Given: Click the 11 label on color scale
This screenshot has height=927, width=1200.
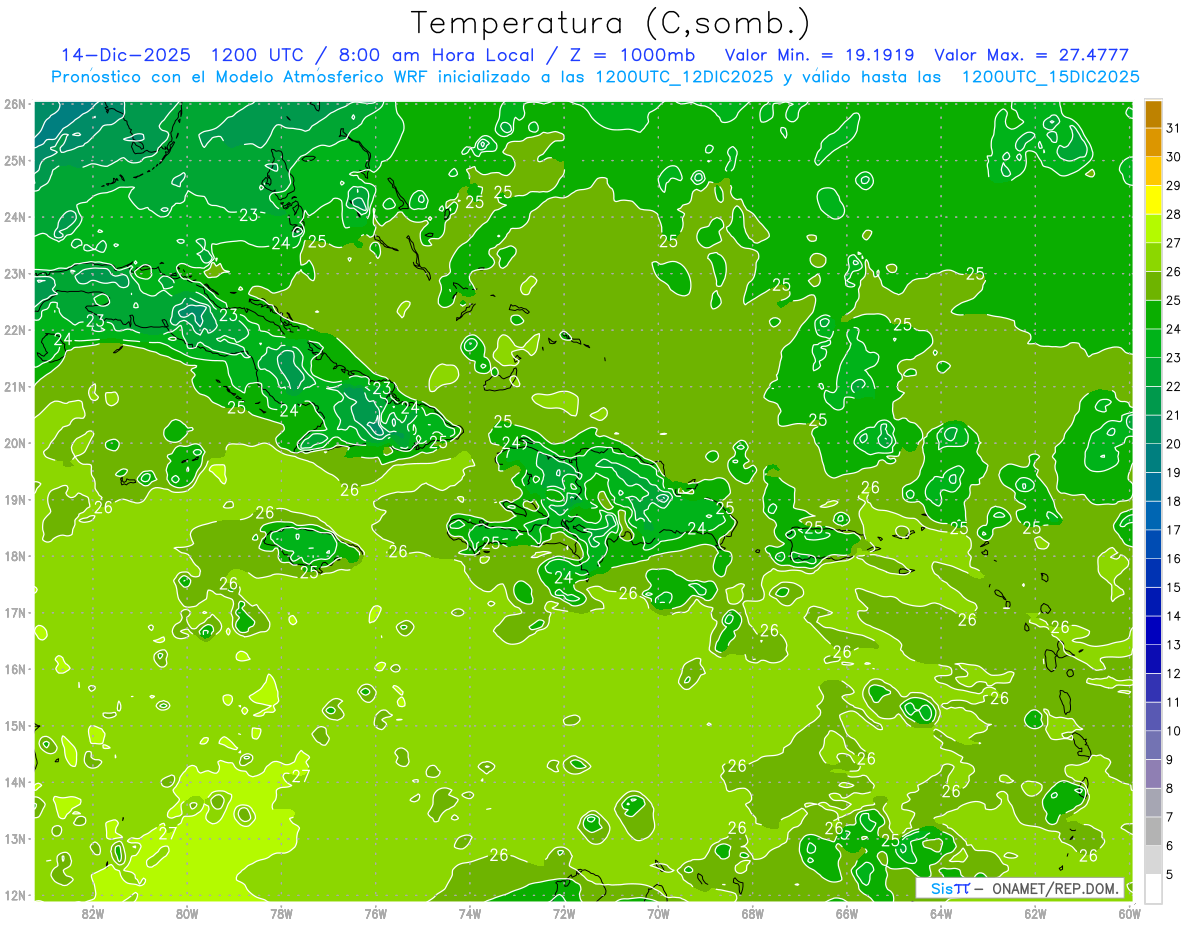Looking at the screenshot, I should 1173,702.
